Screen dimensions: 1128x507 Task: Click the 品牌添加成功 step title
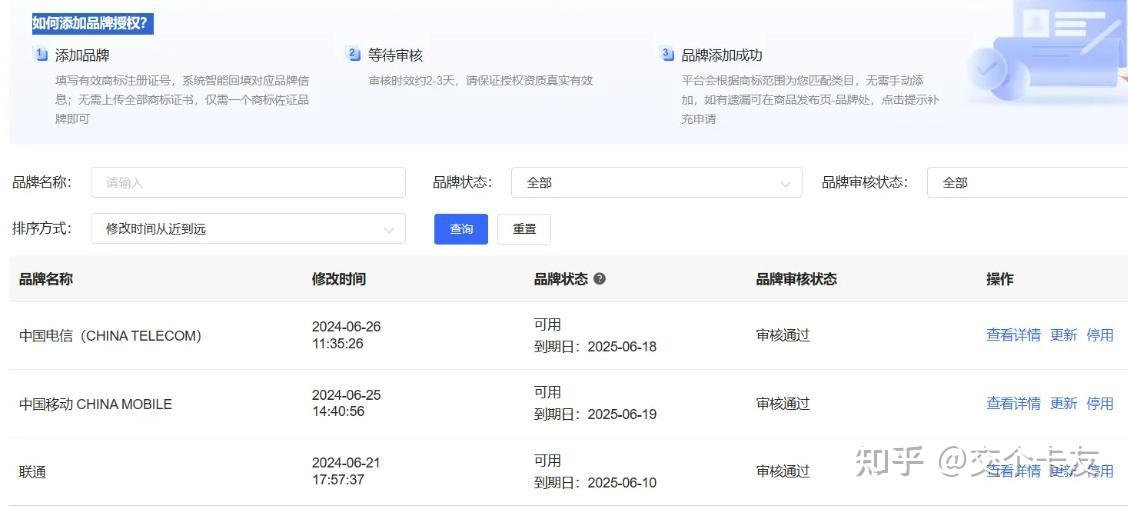722,55
